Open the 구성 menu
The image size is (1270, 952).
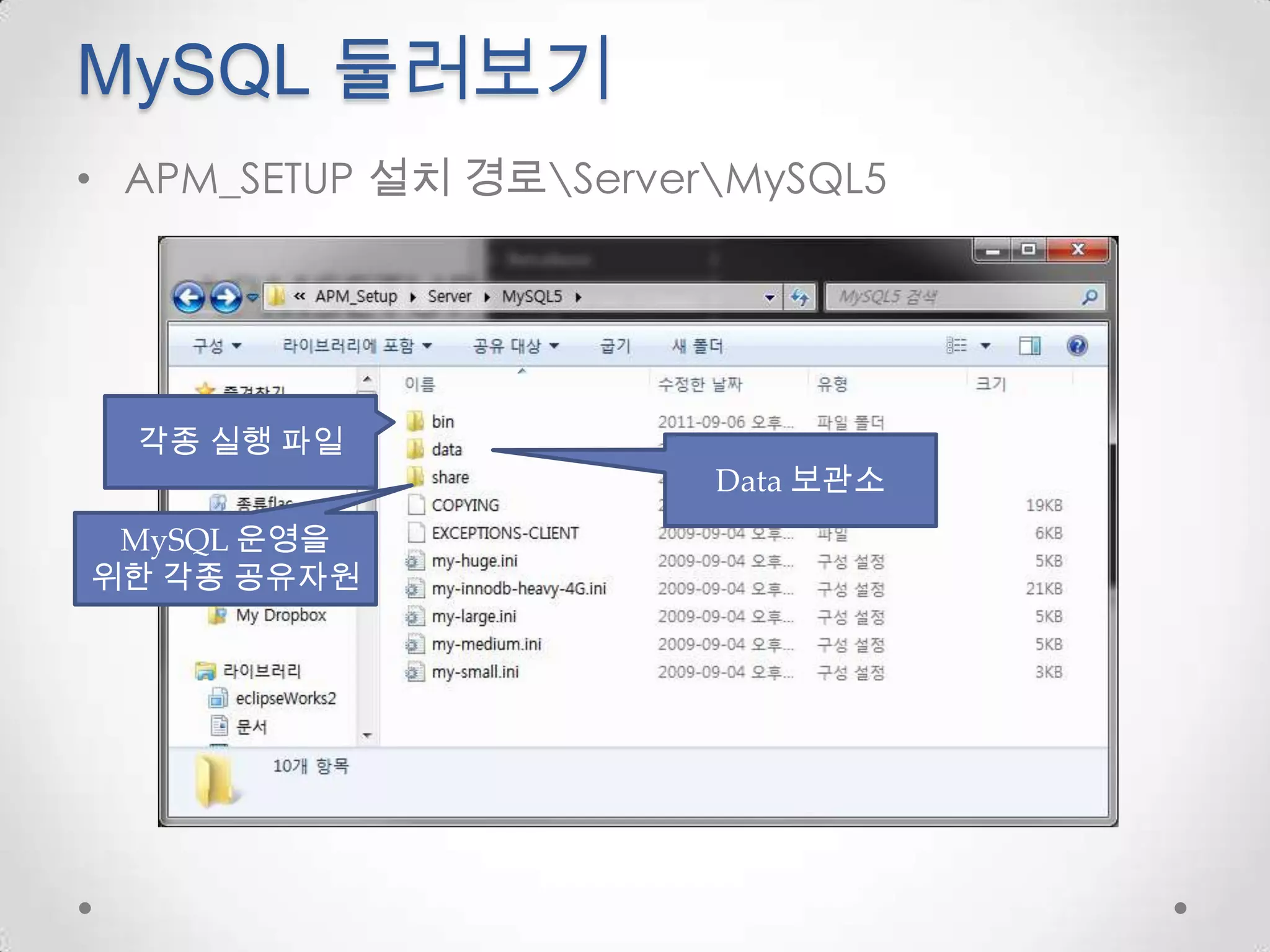pos(216,346)
